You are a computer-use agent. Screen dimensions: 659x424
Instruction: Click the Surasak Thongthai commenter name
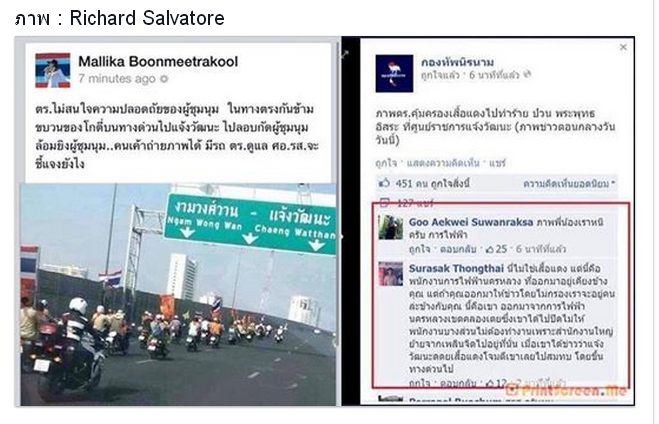click(456, 268)
